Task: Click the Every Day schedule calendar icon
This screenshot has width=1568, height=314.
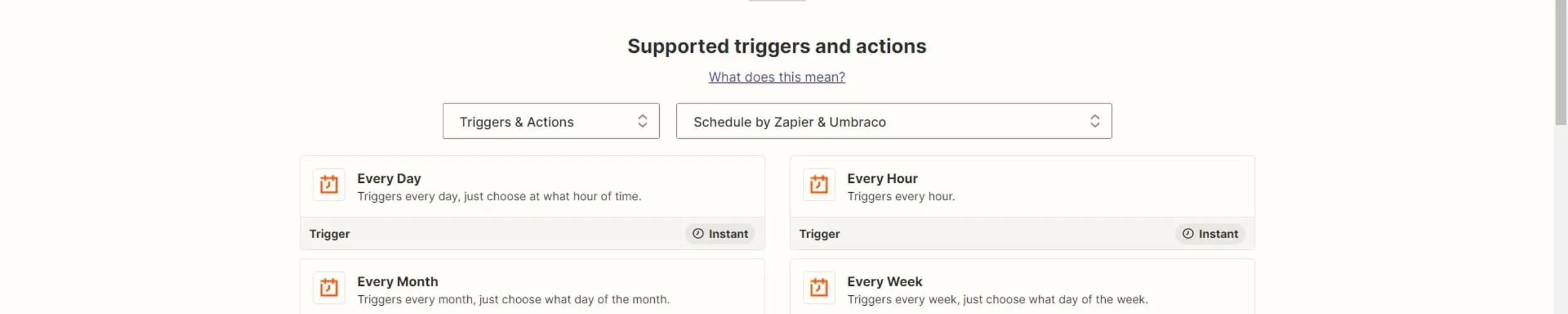Action: coord(329,185)
